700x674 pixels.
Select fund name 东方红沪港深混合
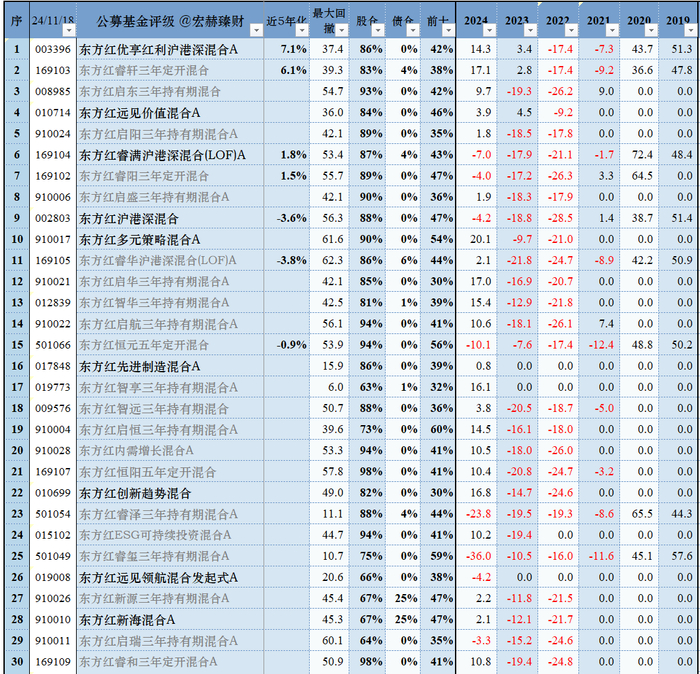point(129,219)
